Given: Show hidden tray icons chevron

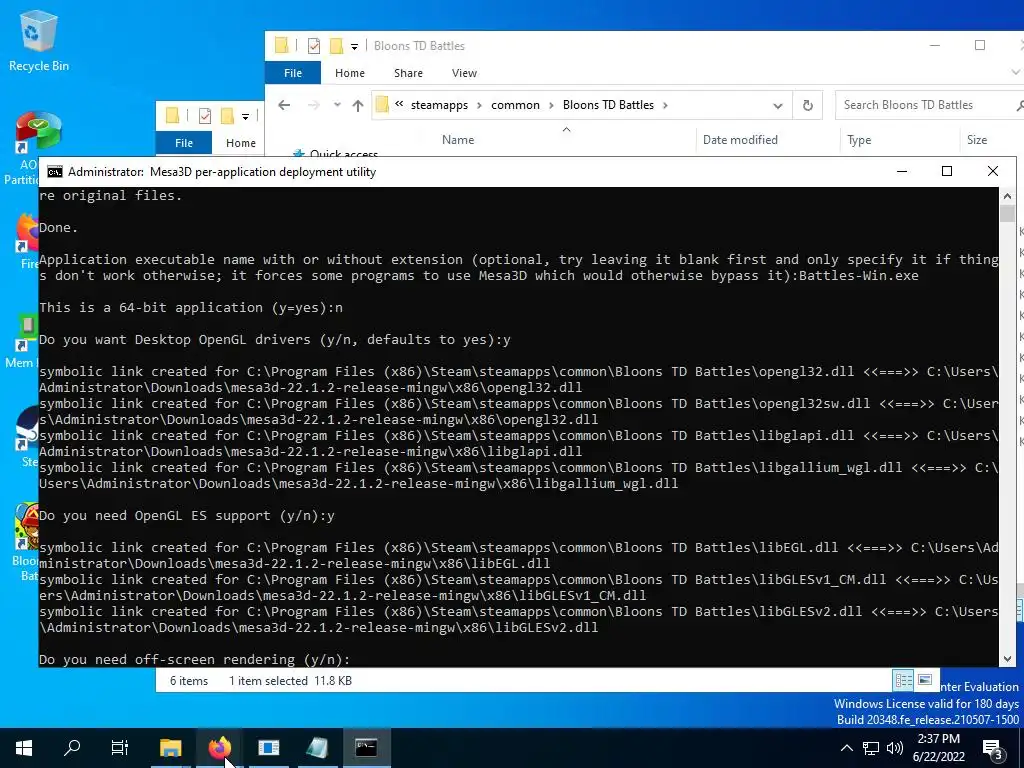Looking at the screenshot, I should pyautogui.click(x=846, y=748).
